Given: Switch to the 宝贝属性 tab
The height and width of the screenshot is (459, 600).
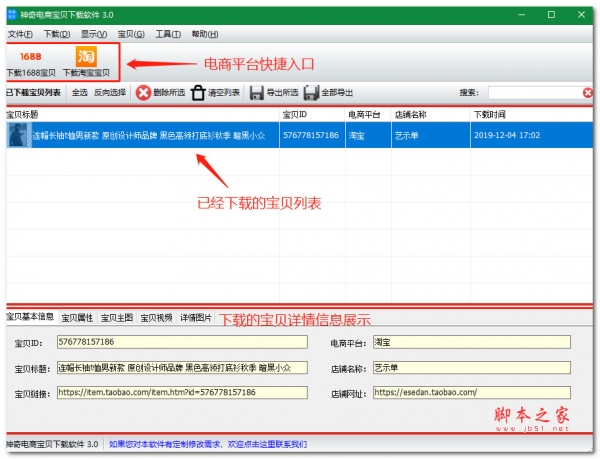Looking at the screenshot, I should click(x=77, y=317).
